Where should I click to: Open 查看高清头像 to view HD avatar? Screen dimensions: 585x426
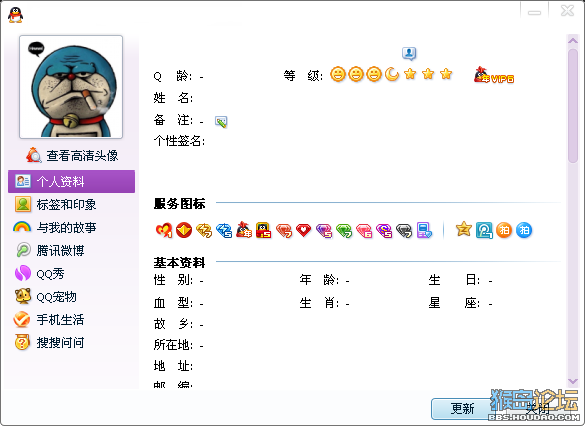pos(72,155)
